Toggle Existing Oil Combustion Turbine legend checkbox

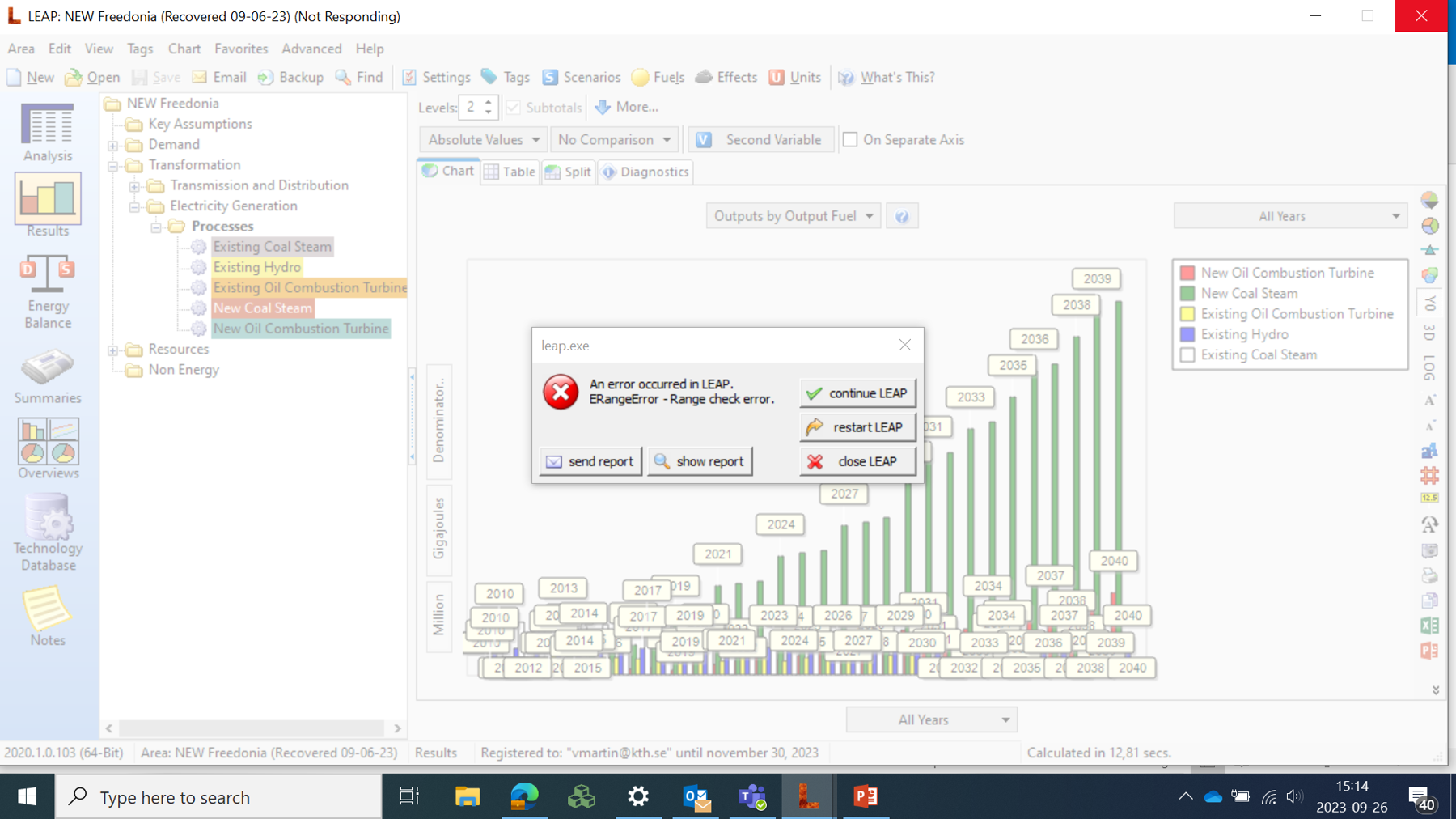point(1187,314)
